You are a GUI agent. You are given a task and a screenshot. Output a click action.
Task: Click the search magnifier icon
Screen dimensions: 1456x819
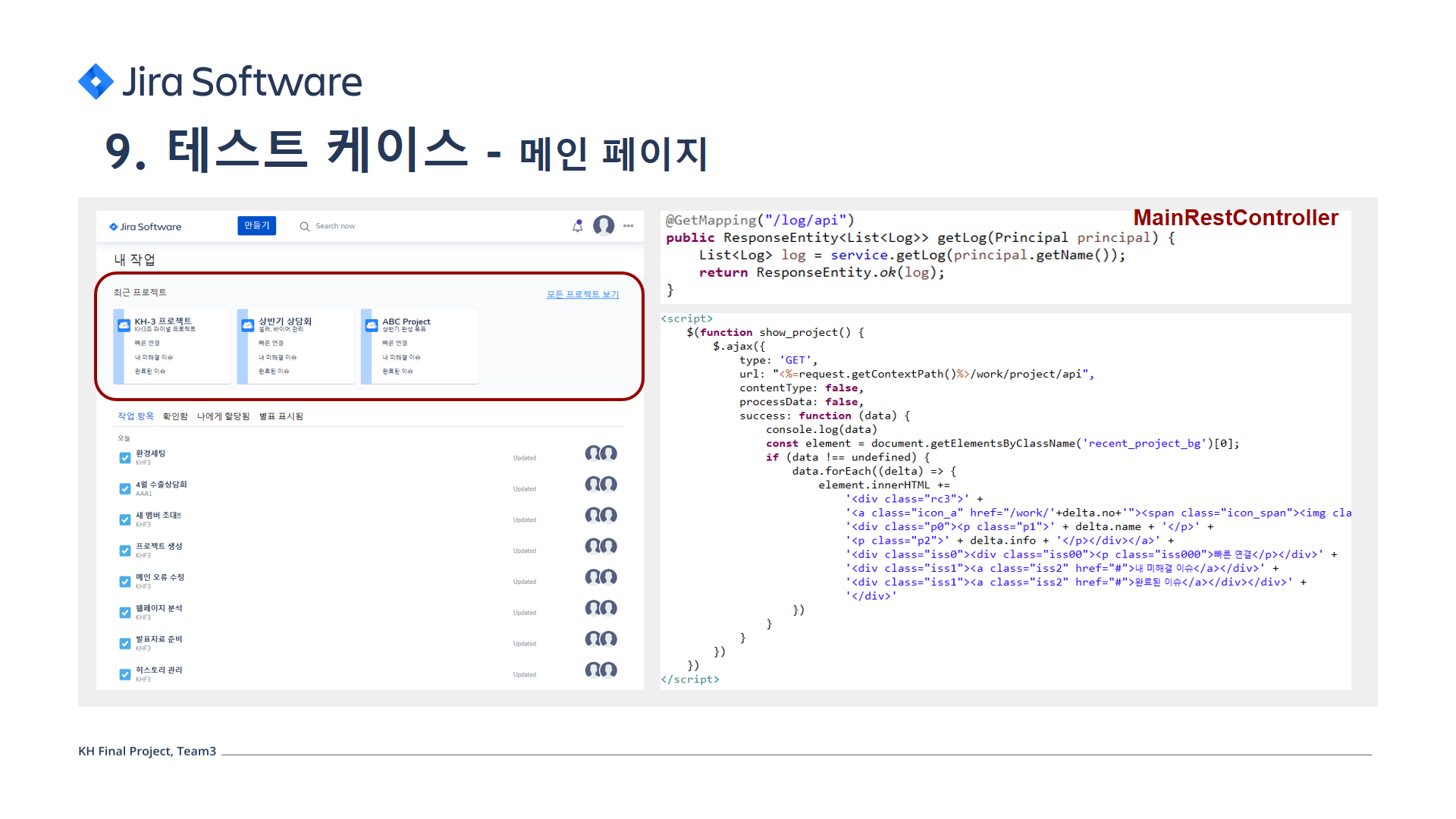[x=304, y=226]
